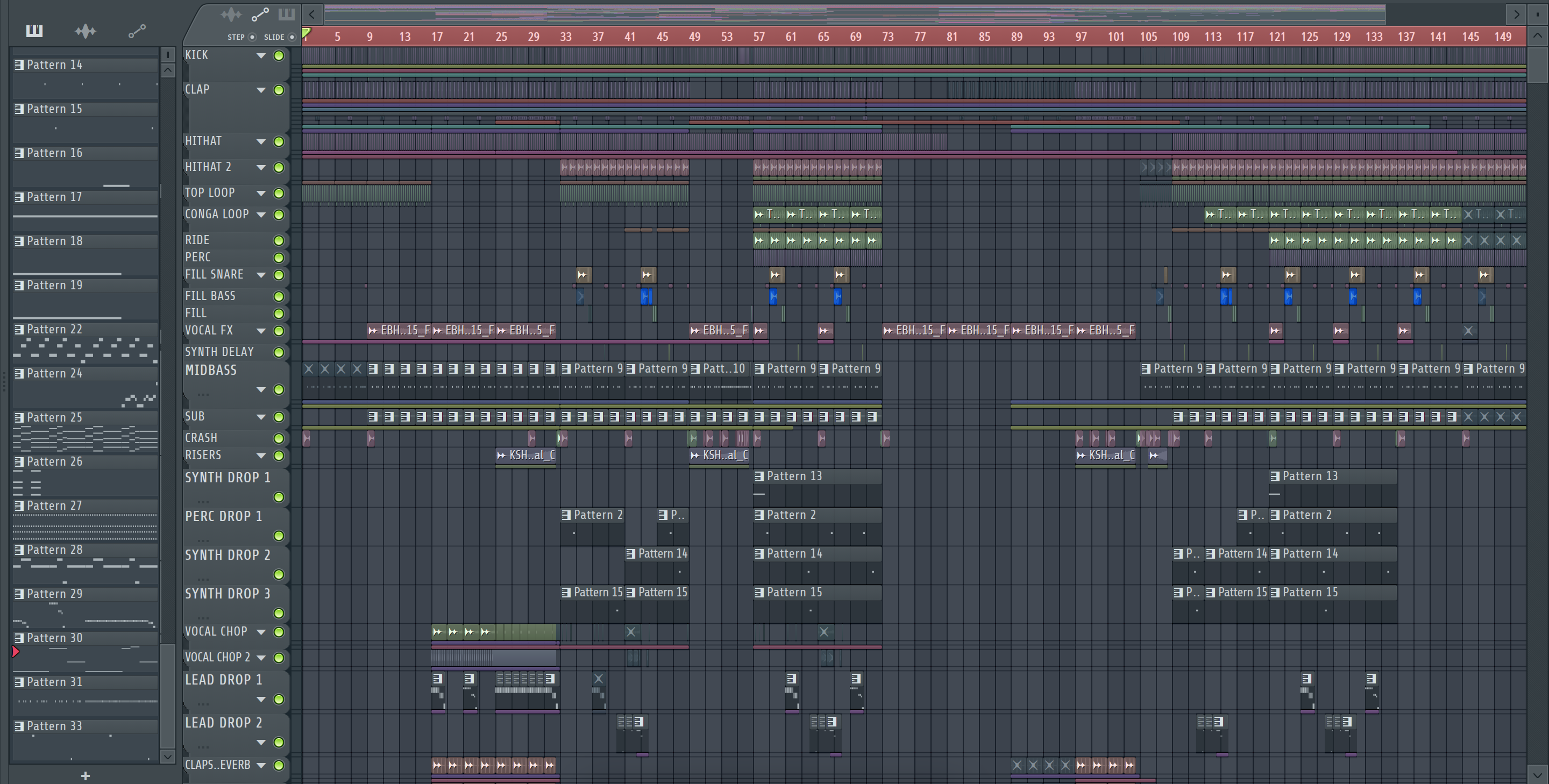Click bar 57 on the timeline ruler
The image size is (1549, 784).
(759, 37)
